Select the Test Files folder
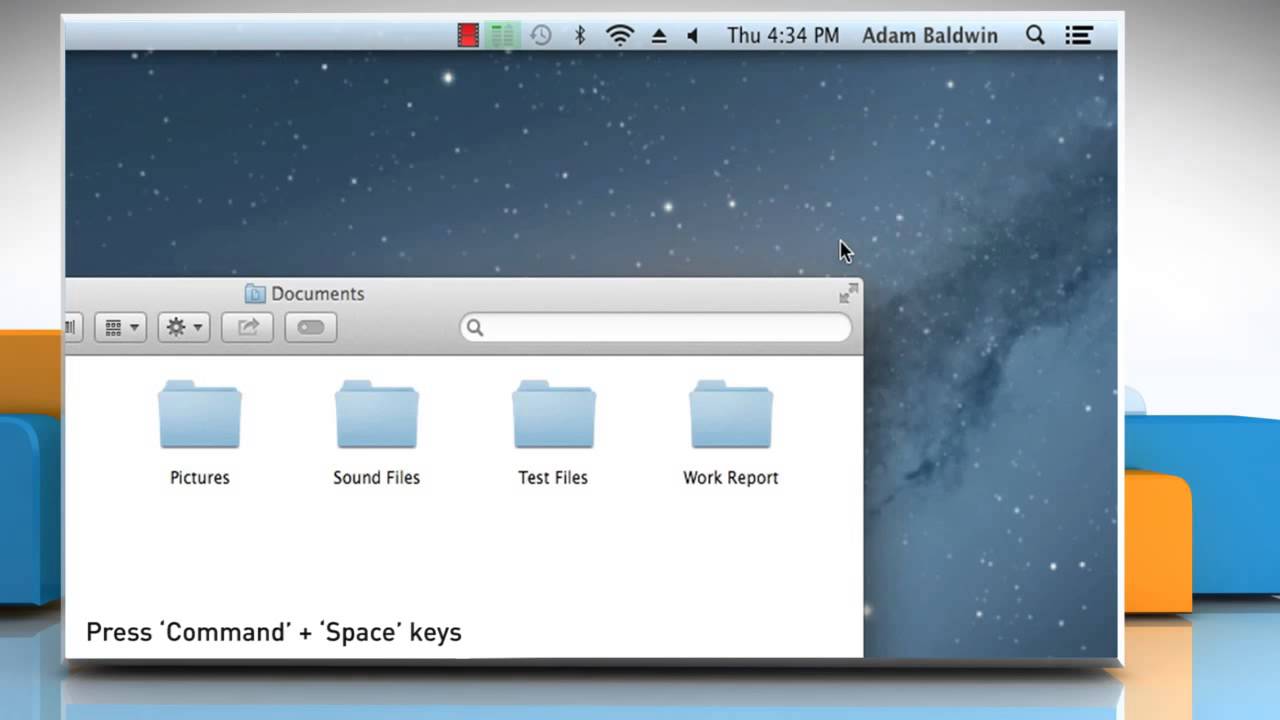The image size is (1280, 720). (554, 414)
